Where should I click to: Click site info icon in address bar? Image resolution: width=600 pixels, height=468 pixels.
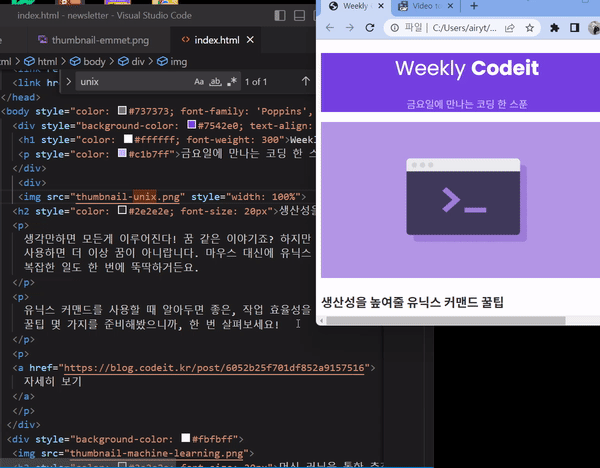pos(395,28)
